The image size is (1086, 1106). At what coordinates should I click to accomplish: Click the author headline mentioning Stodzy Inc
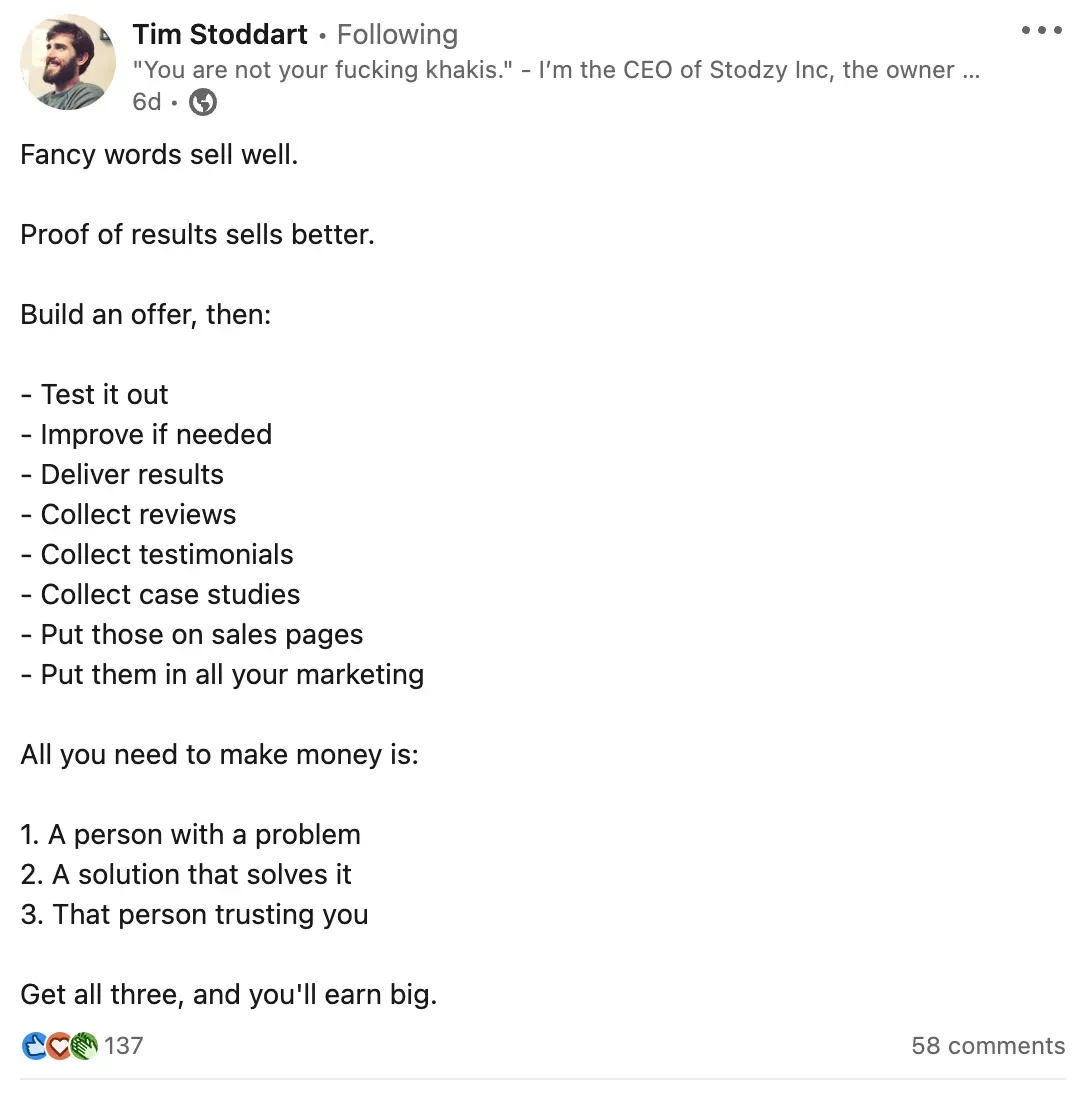coord(556,70)
